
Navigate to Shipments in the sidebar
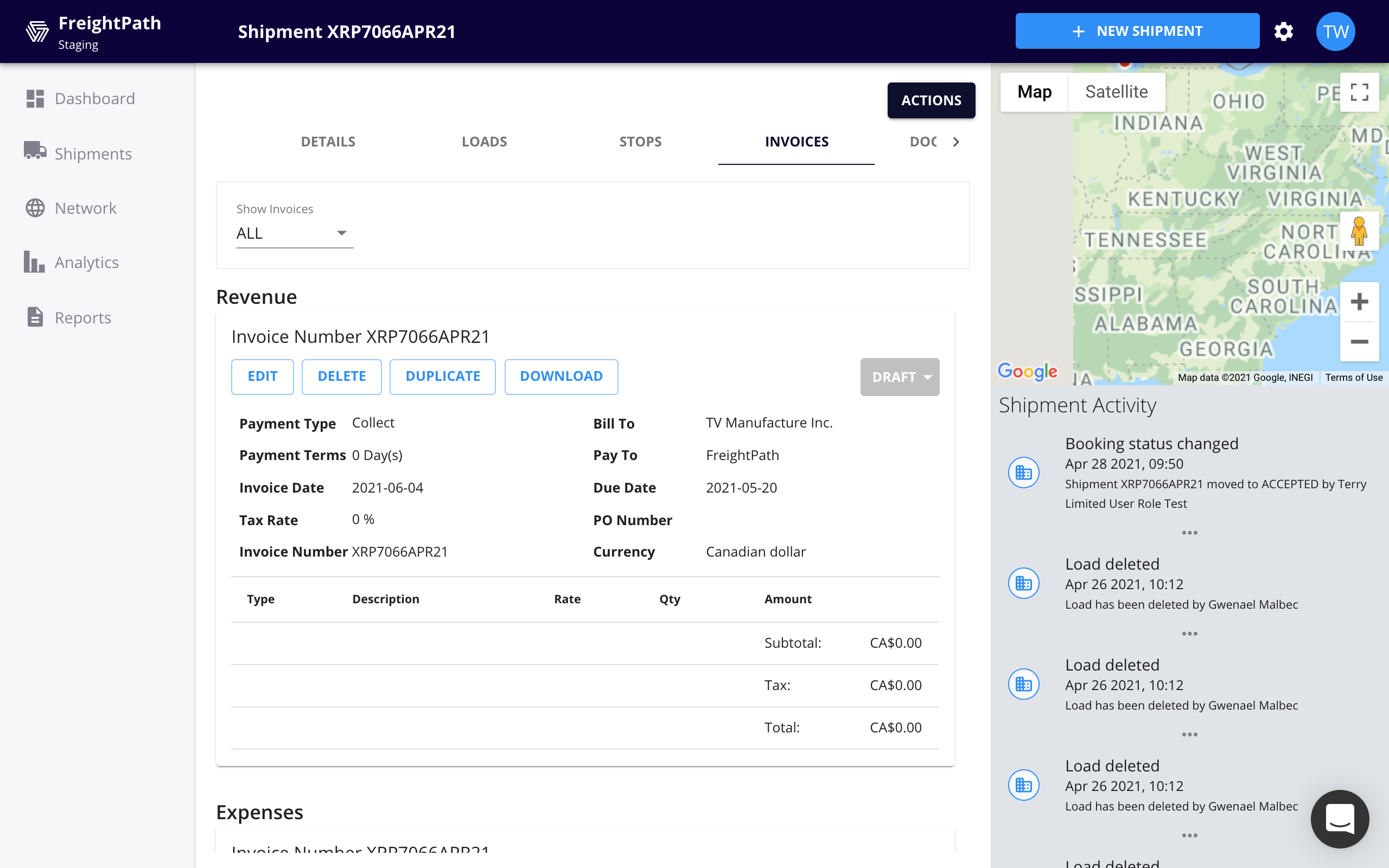pyautogui.click(x=93, y=154)
